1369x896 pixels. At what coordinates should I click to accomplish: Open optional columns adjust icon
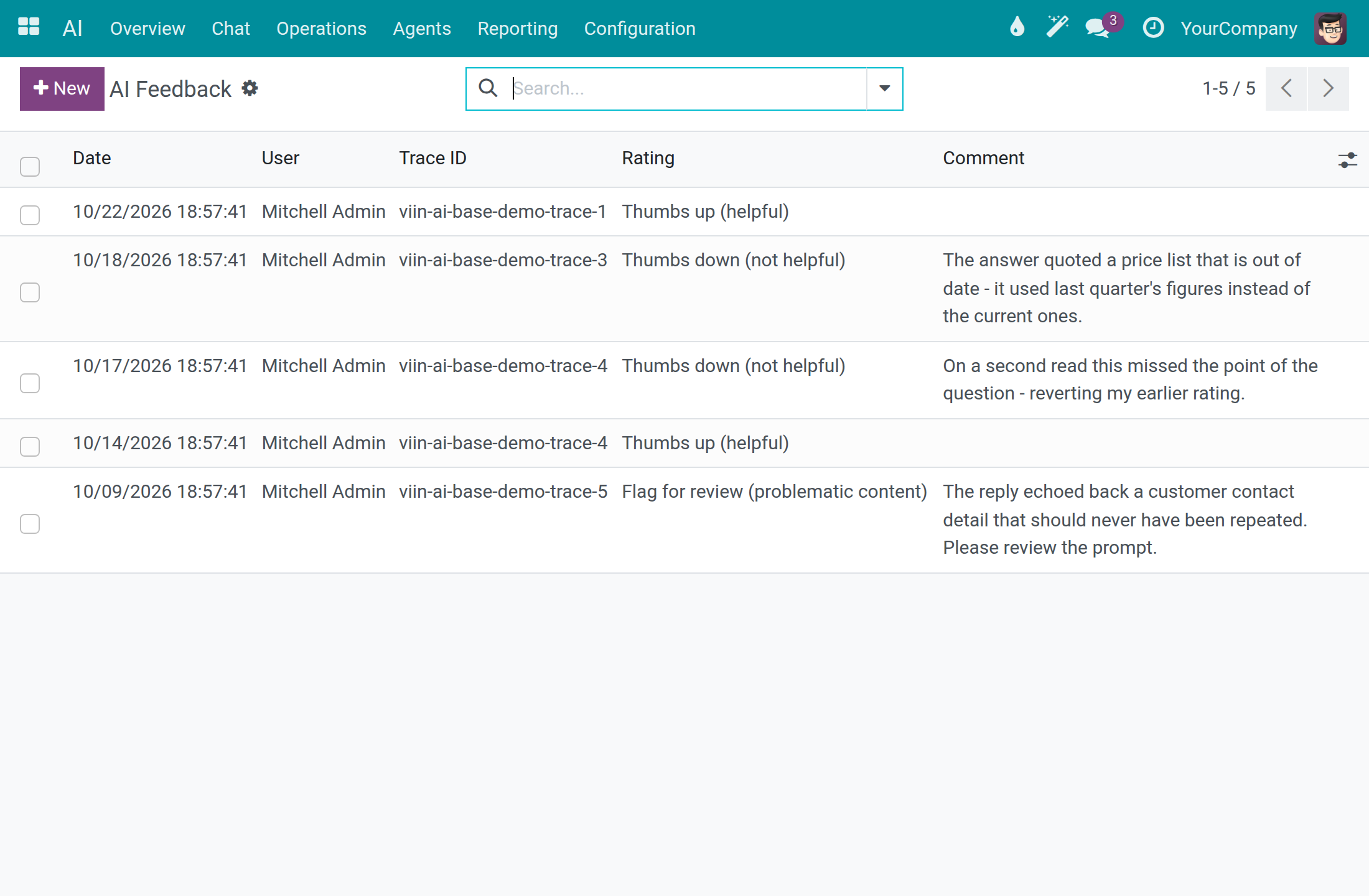click(x=1347, y=160)
